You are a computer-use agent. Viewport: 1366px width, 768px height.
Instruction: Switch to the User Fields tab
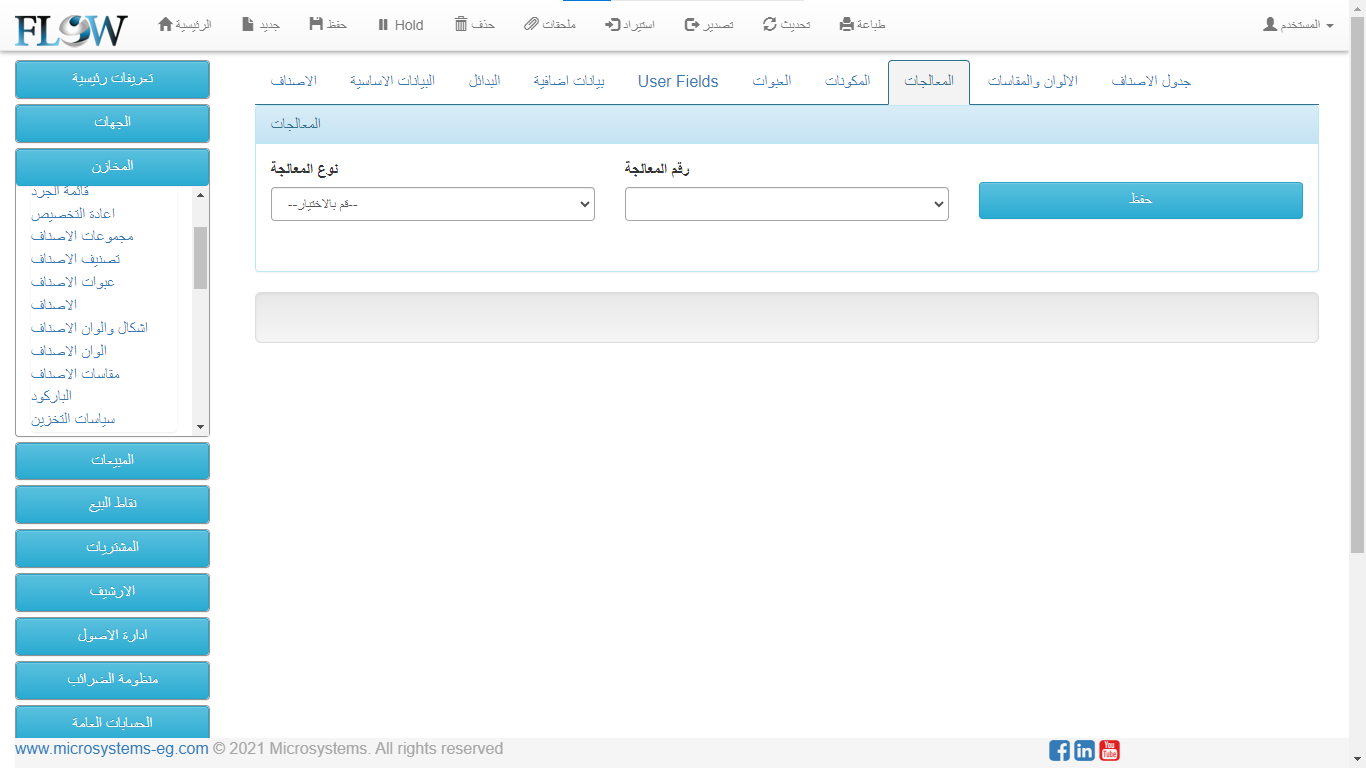coord(678,82)
